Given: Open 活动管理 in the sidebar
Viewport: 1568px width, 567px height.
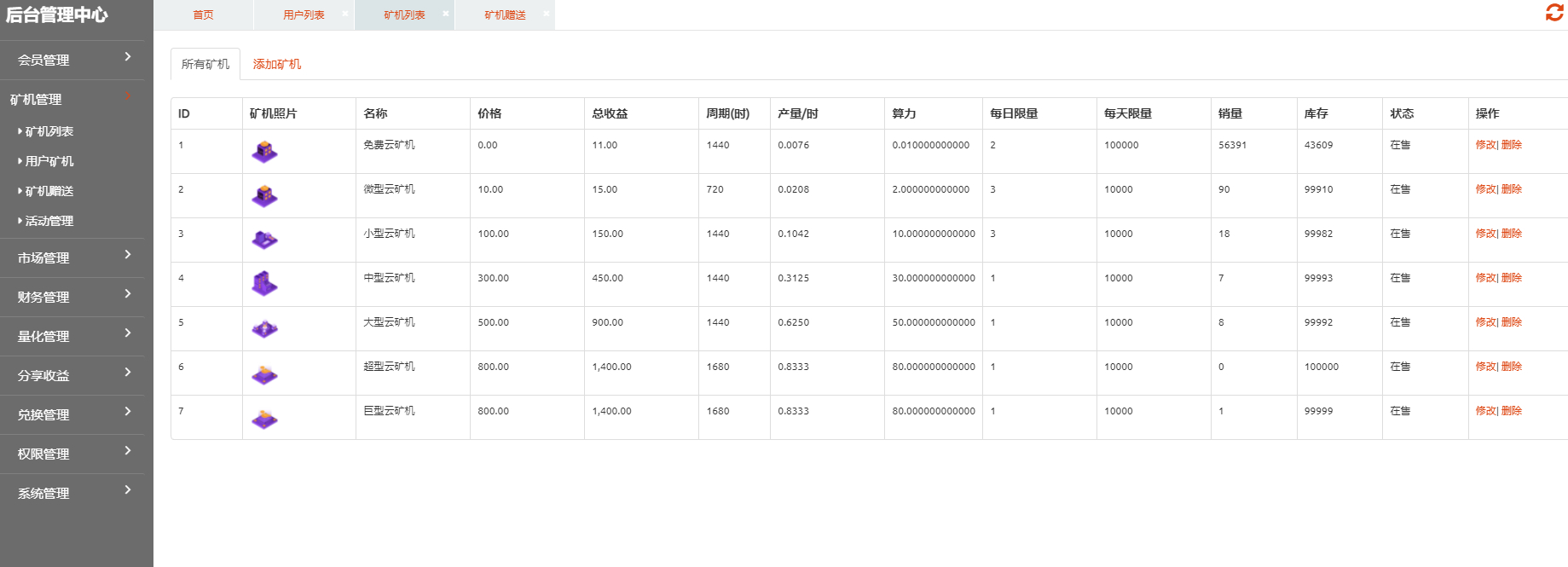Looking at the screenshot, I should pos(49,221).
